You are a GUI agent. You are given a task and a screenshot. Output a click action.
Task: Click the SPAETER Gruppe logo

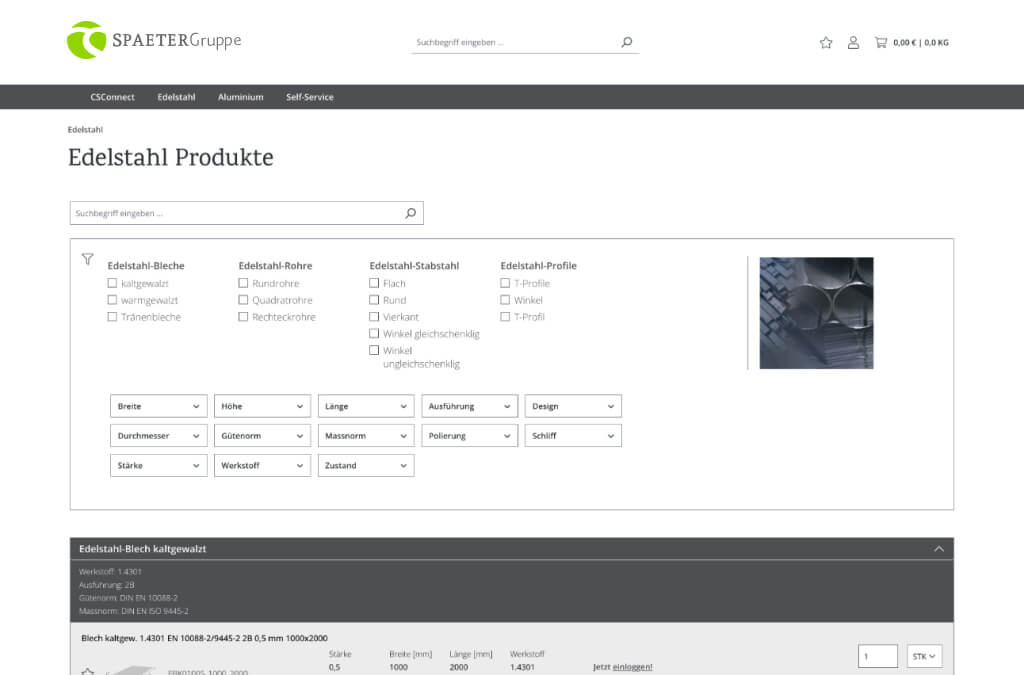(154, 40)
